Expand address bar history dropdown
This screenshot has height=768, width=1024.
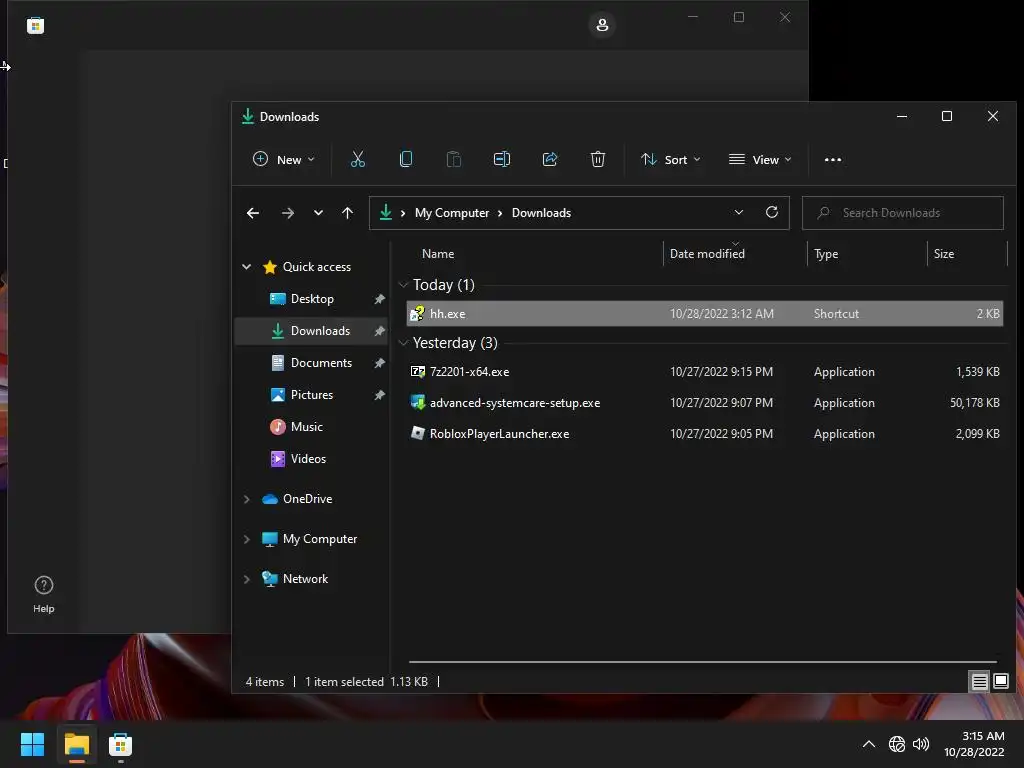click(x=739, y=212)
